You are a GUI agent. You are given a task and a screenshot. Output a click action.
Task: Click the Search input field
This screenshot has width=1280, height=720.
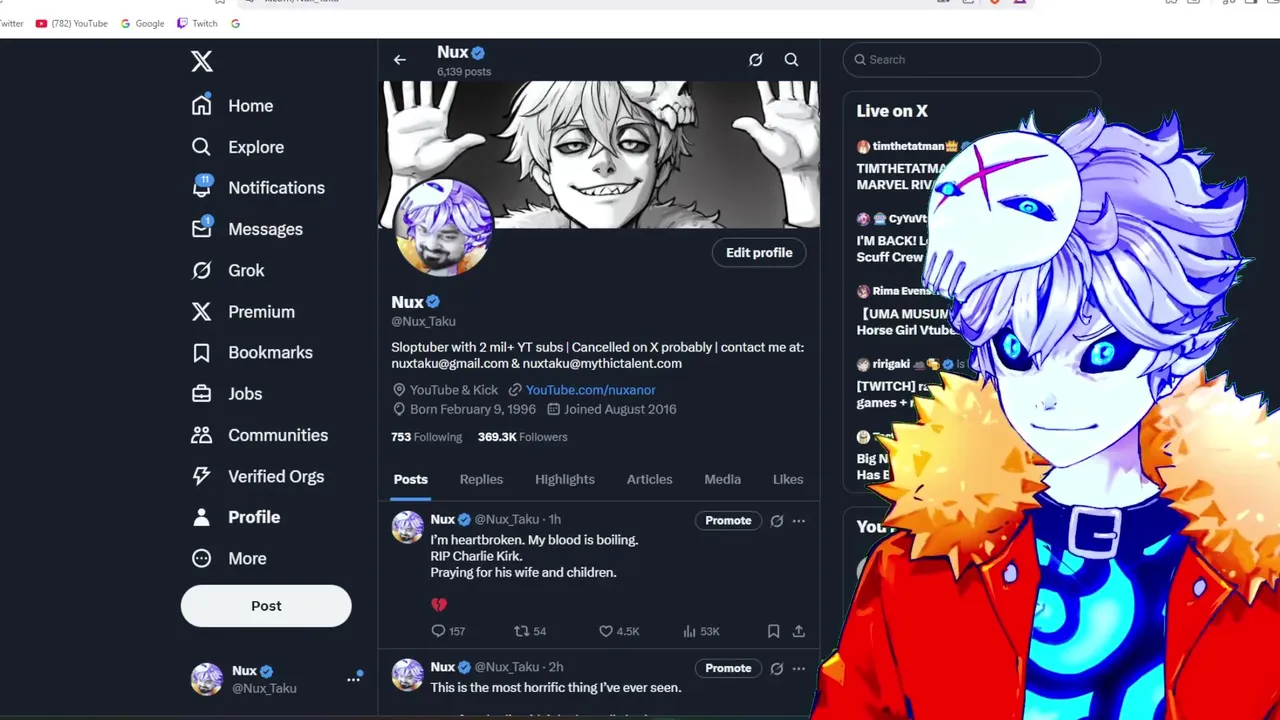tap(972, 60)
